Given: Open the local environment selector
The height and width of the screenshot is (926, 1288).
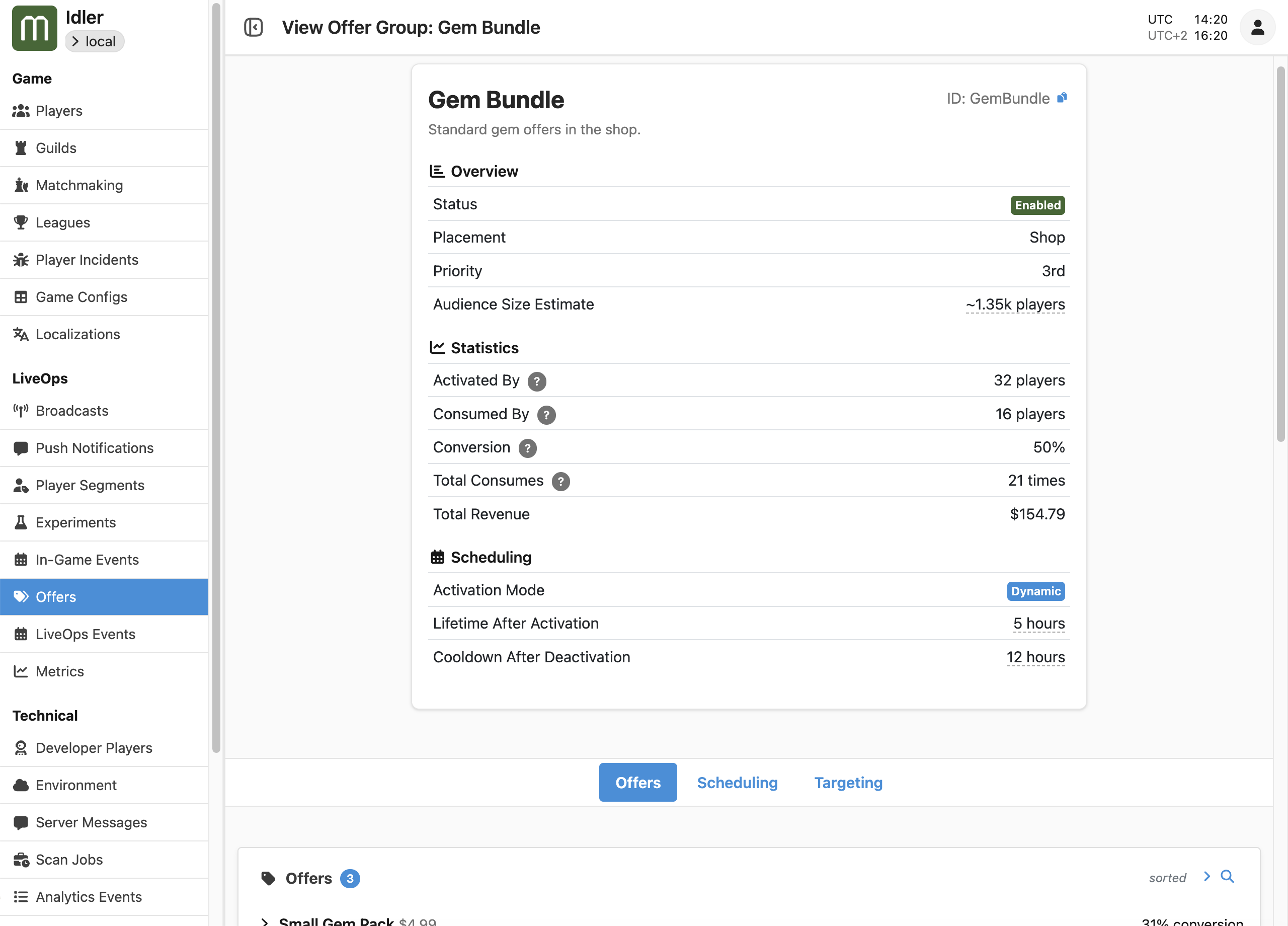Looking at the screenshot, I should [94, 41].
